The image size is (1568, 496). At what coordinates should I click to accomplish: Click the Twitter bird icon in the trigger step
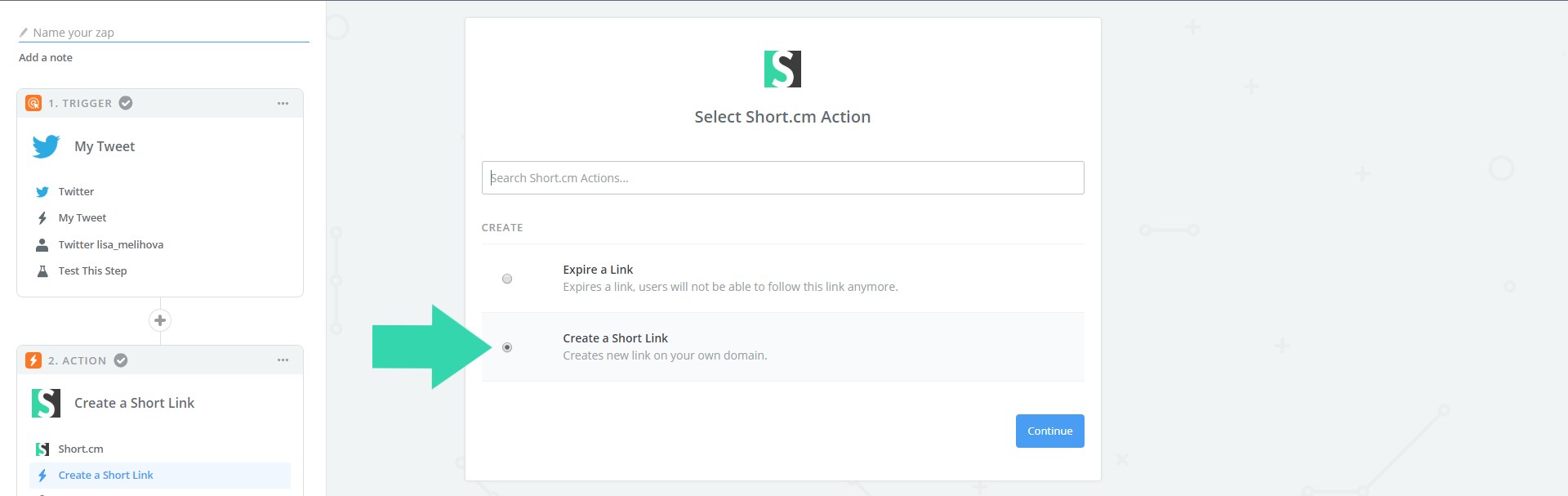(x=45, y=146)
